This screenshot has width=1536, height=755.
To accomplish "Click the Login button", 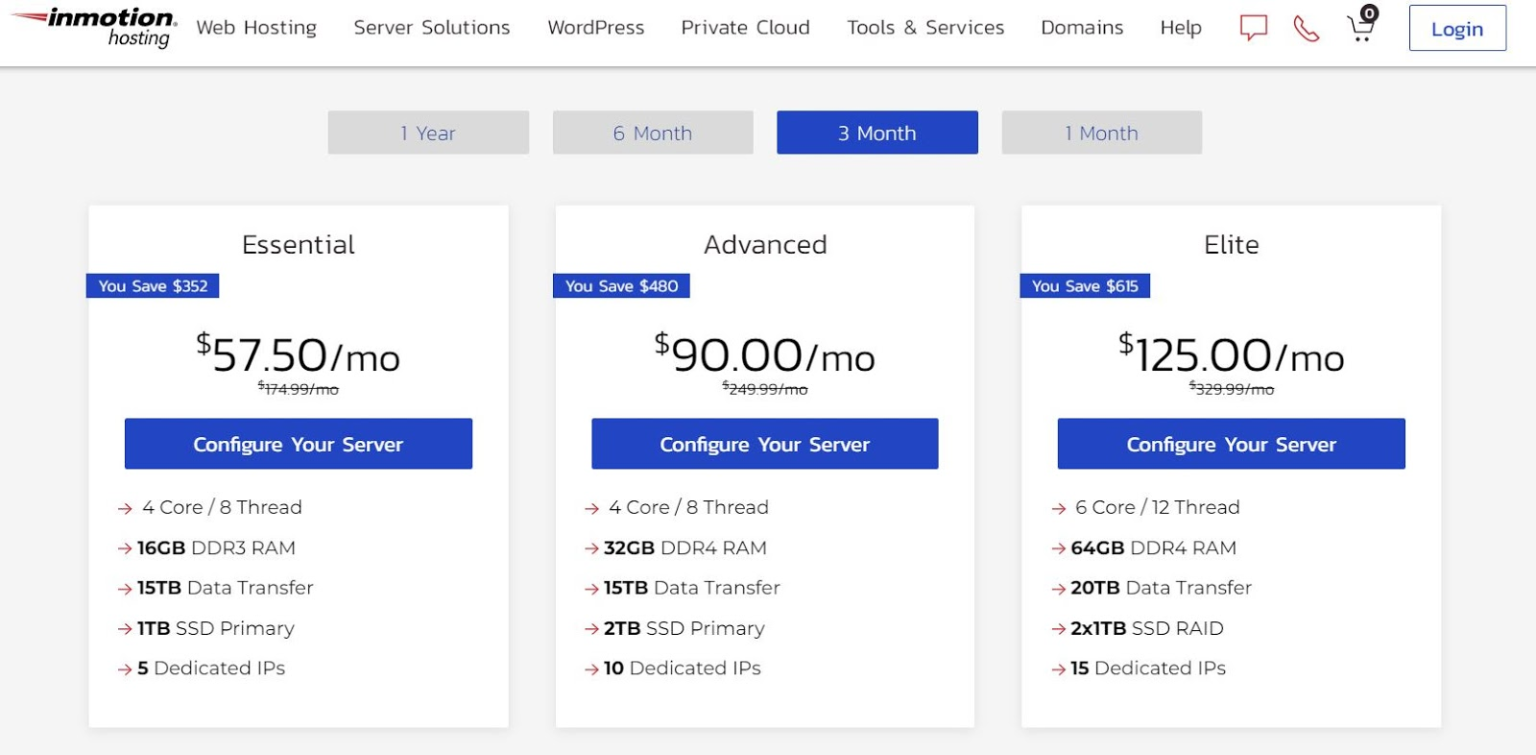I will [1457, 29].
